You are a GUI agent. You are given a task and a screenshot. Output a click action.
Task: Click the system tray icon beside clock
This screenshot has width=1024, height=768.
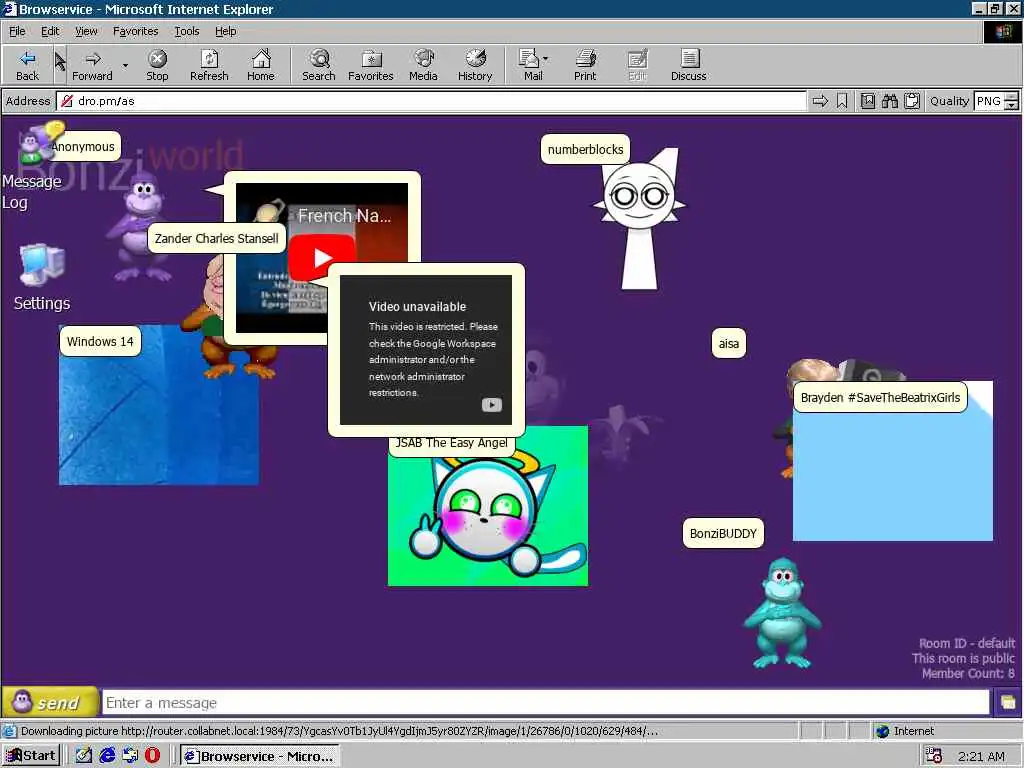click(934, 756)
